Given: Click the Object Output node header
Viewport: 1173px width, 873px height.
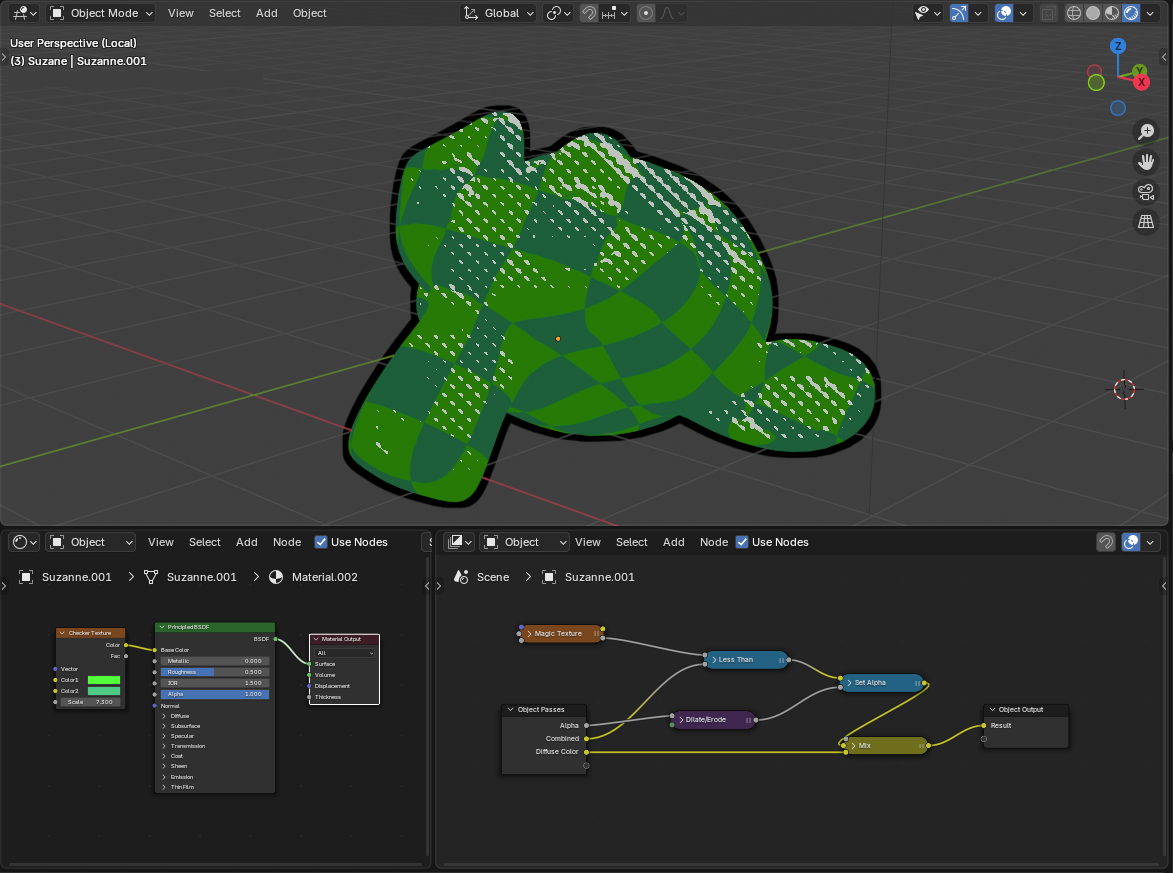Looking at the screenshot, I should (1025, 709).
